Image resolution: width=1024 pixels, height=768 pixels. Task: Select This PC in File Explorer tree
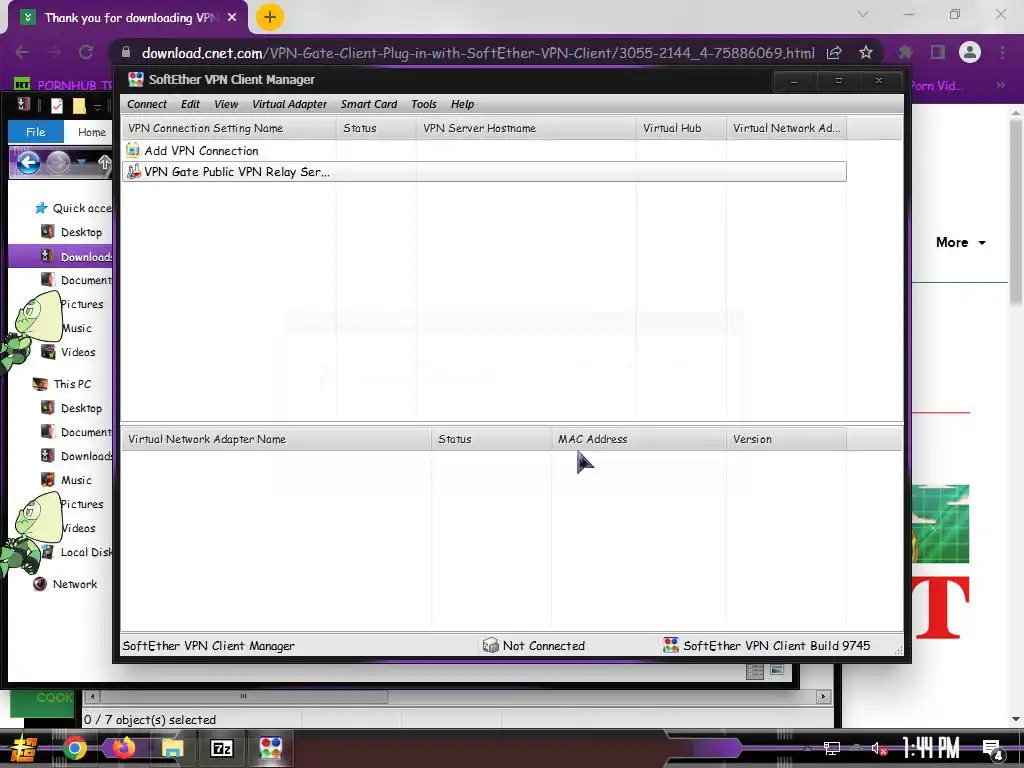63,384
